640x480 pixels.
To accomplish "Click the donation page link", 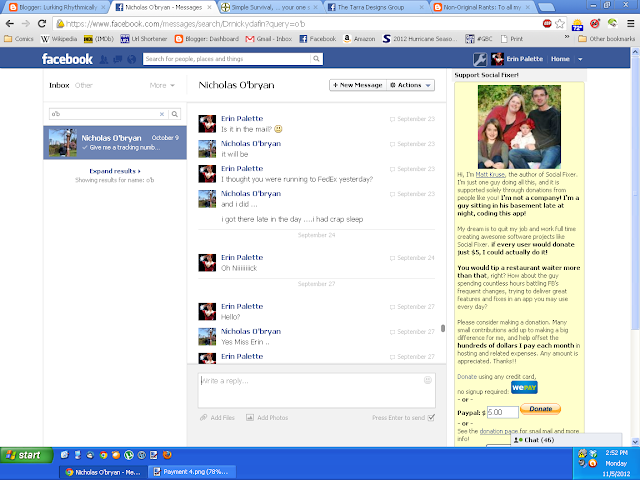I will point(498,431).
